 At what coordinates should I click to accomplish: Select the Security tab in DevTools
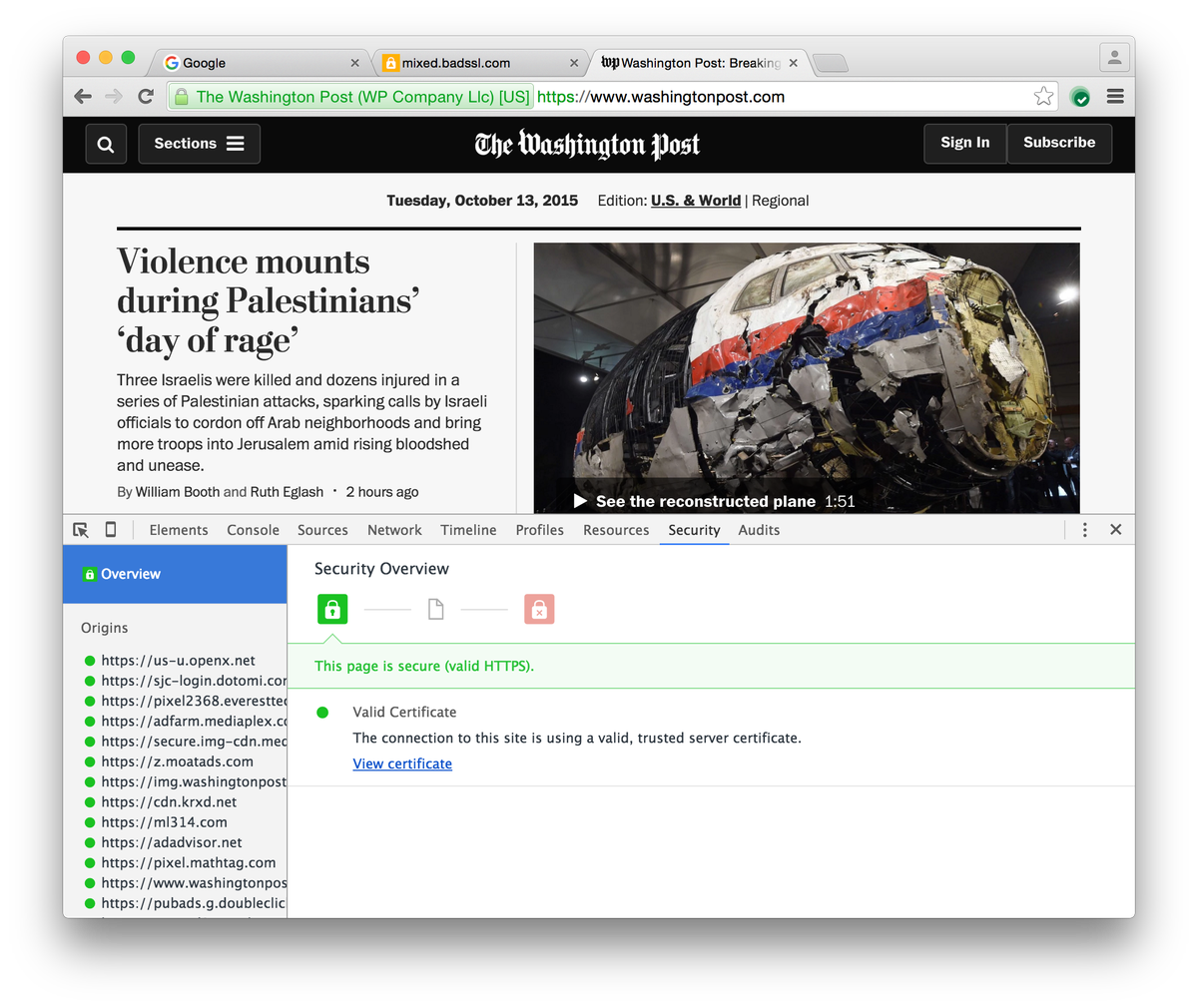[694, 530]
